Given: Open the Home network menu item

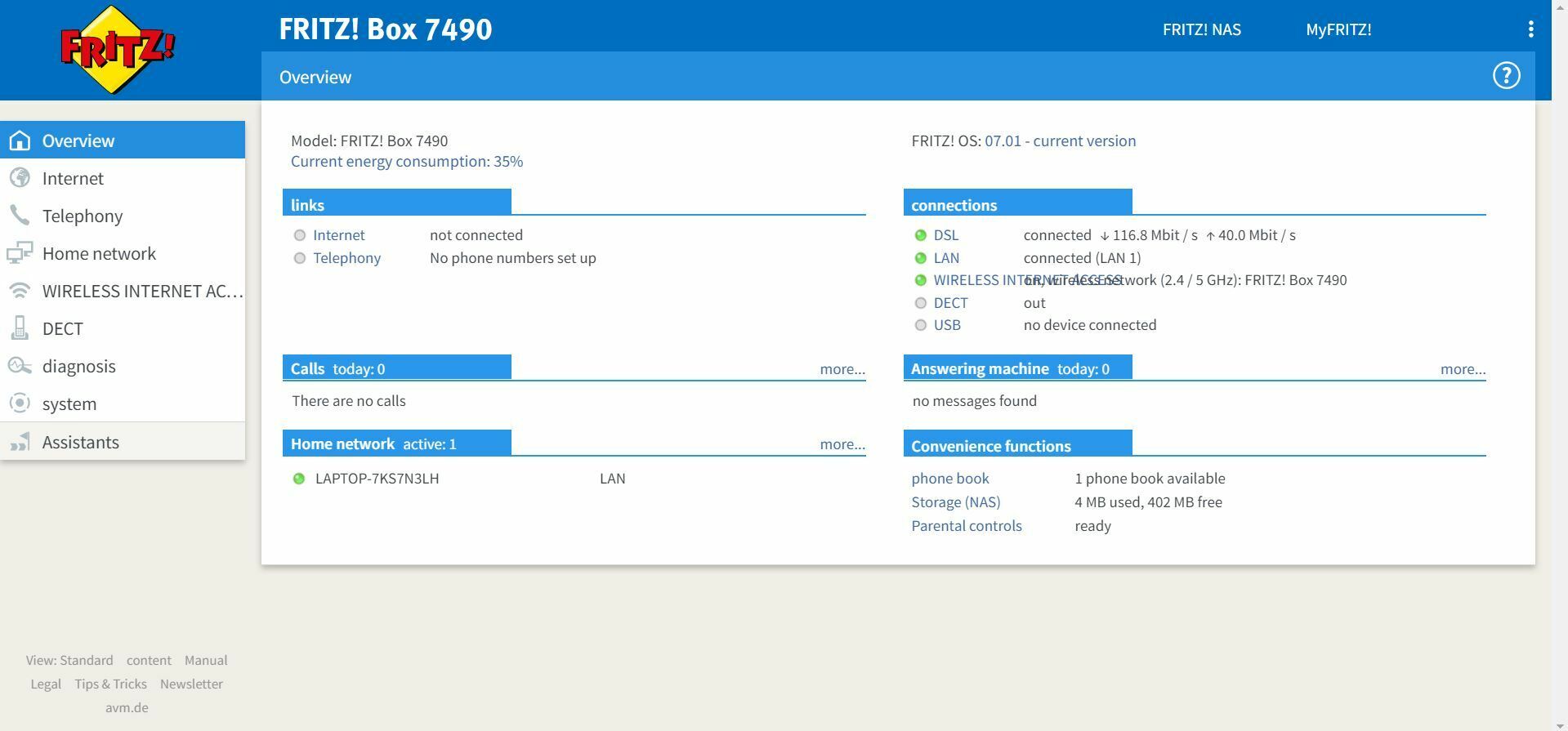Looking at the screenshot, I should [123, 253].
